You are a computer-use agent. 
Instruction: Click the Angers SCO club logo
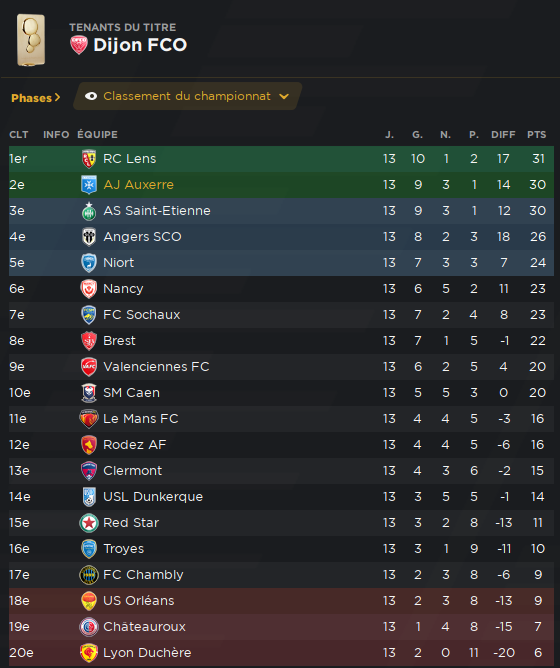89,237
